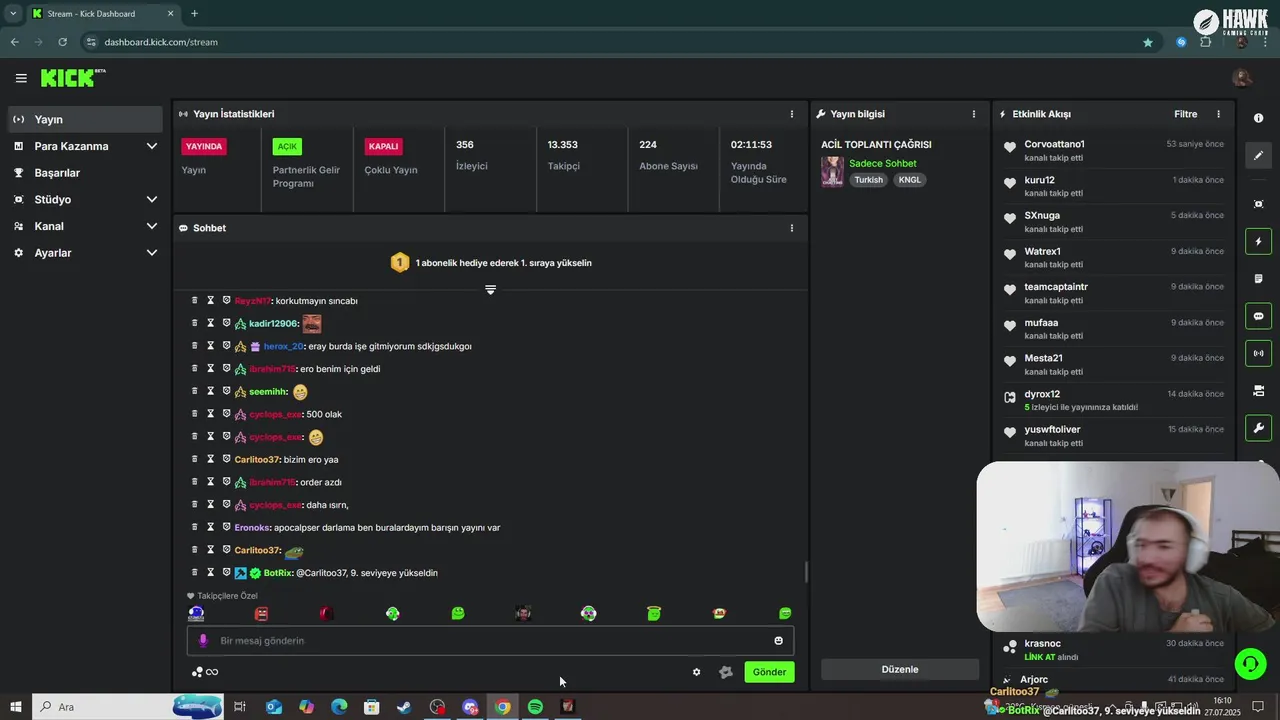The height and width of the screenshot is (720, 1280).
Task: Switch to the Stream - Kick Dashboard tab
Action: click(103, 14)
